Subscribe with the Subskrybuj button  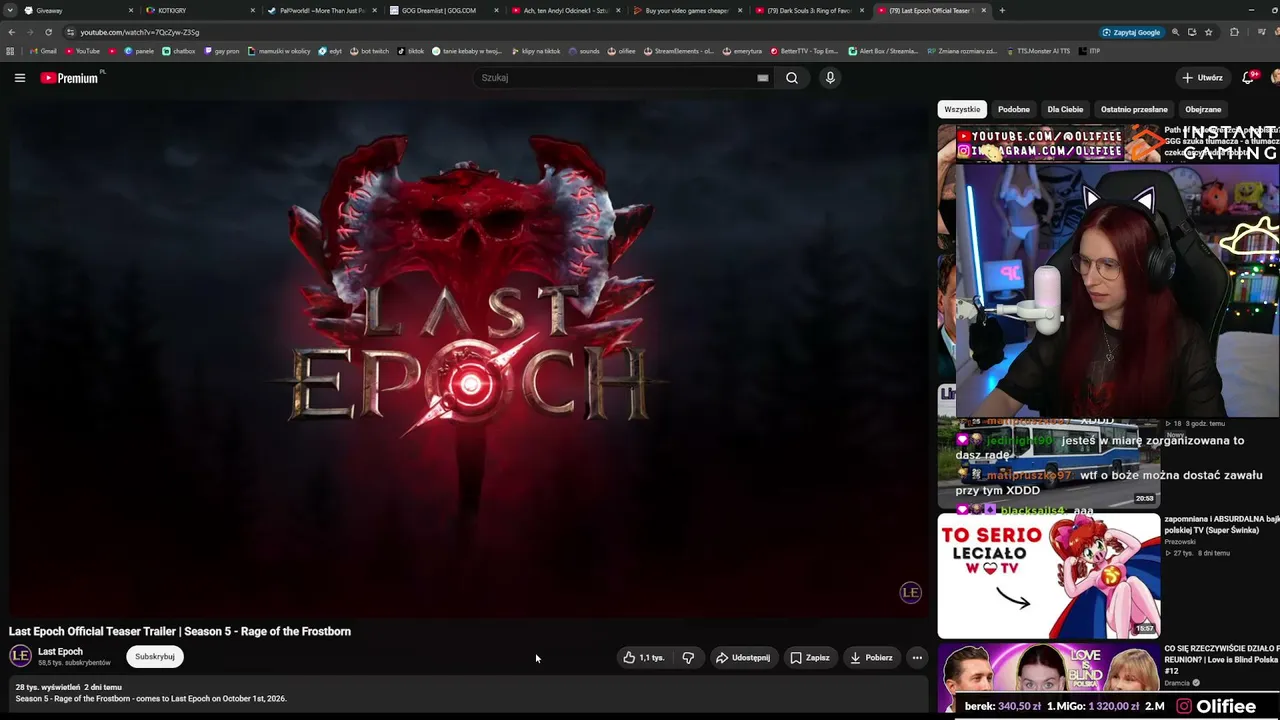pyautogui.click(x=155, y=657)
